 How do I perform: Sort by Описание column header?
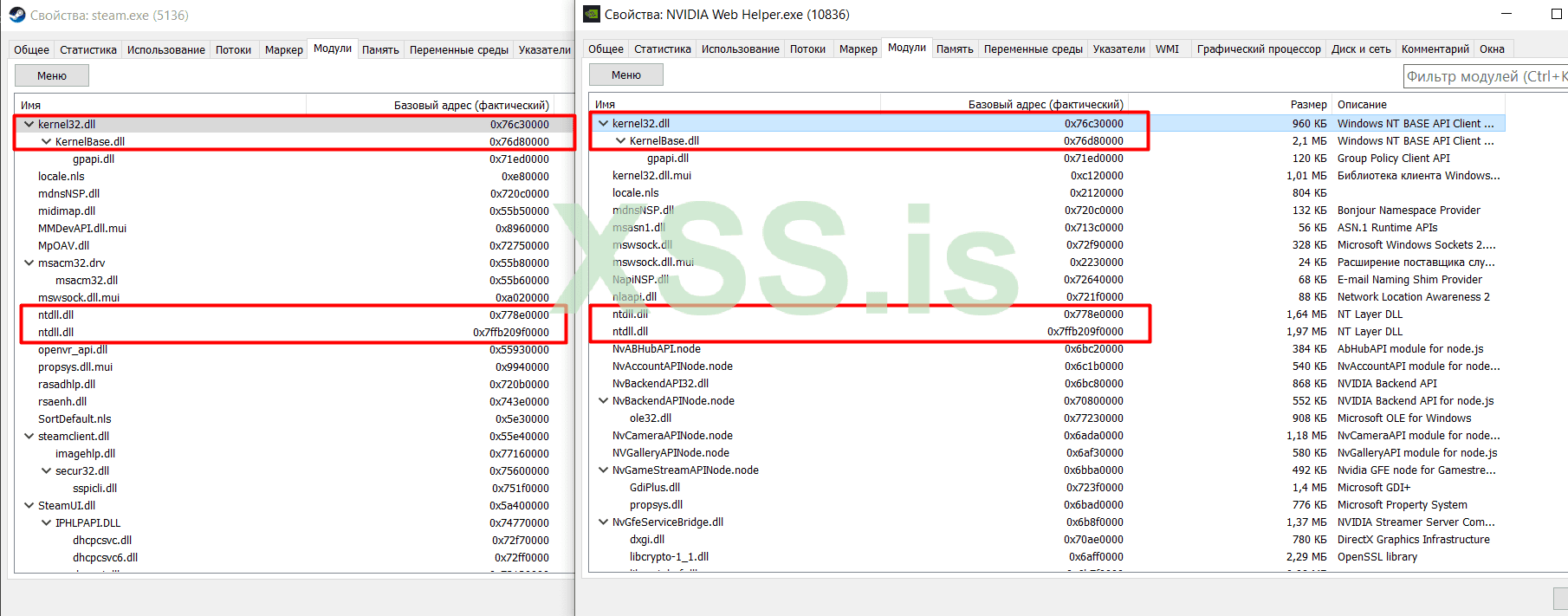[1418, 104]
